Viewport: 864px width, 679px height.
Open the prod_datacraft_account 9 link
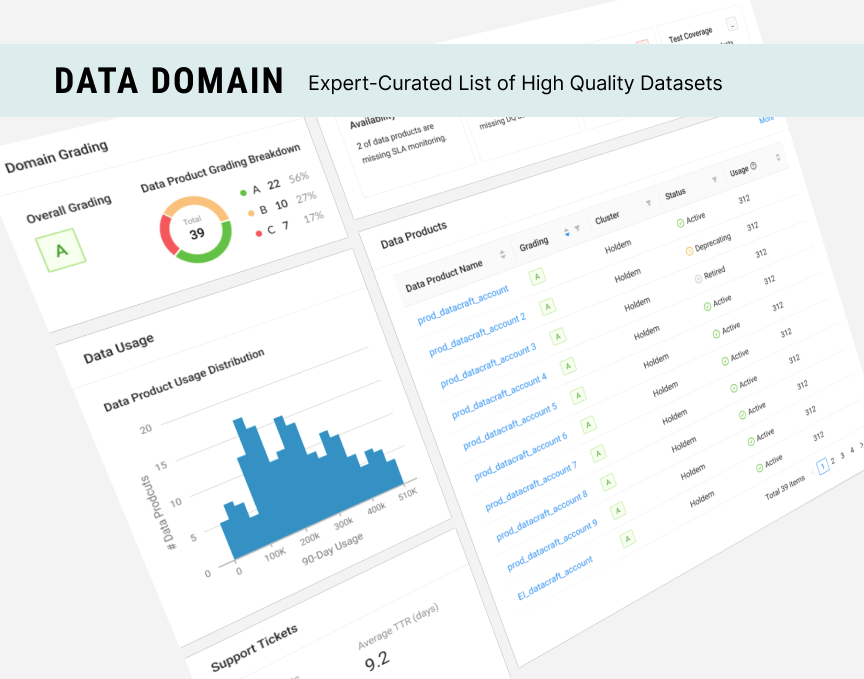(x=552, y=546)
